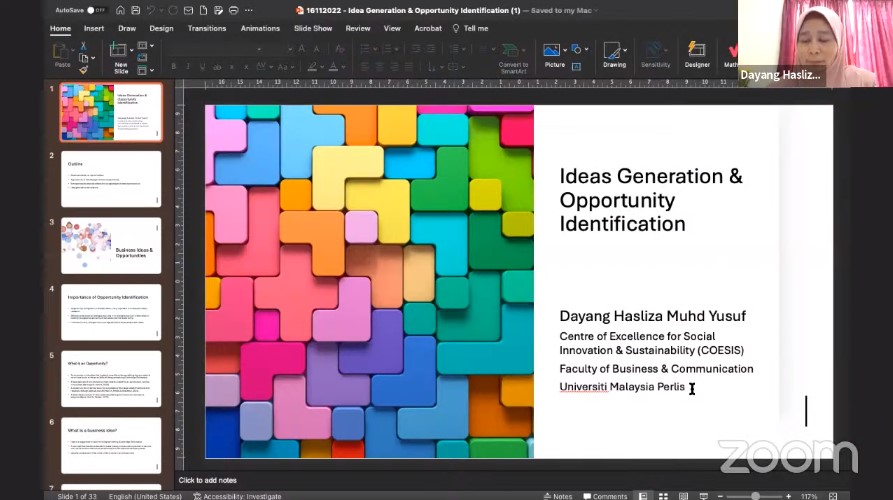Switch to the Draw tab
Image resolution: width=893 pixels, height=500 pixels.
tap(127, 28)
